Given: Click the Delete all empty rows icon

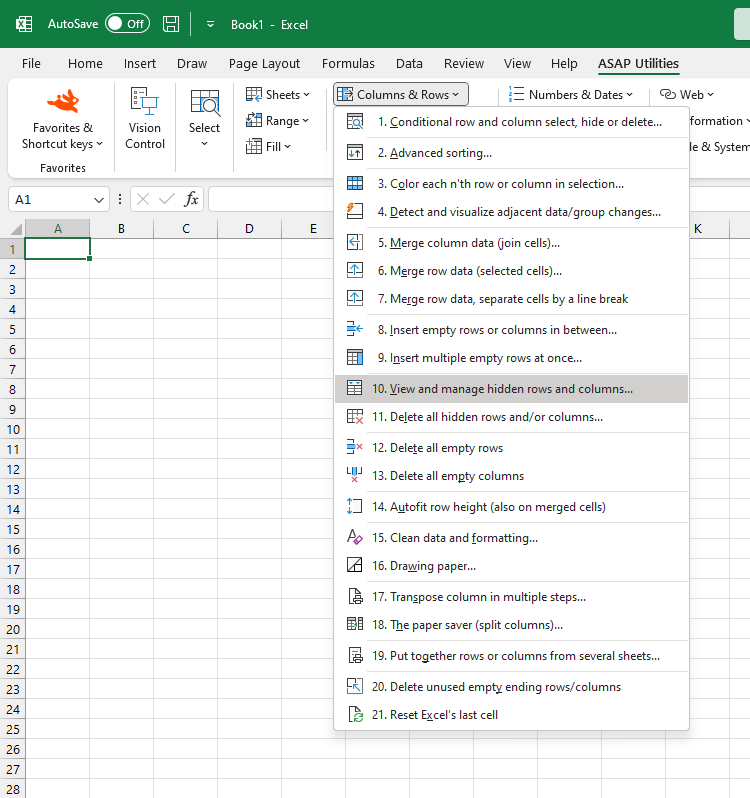Looking at the screenshot, I should click(x=355, y=447).
